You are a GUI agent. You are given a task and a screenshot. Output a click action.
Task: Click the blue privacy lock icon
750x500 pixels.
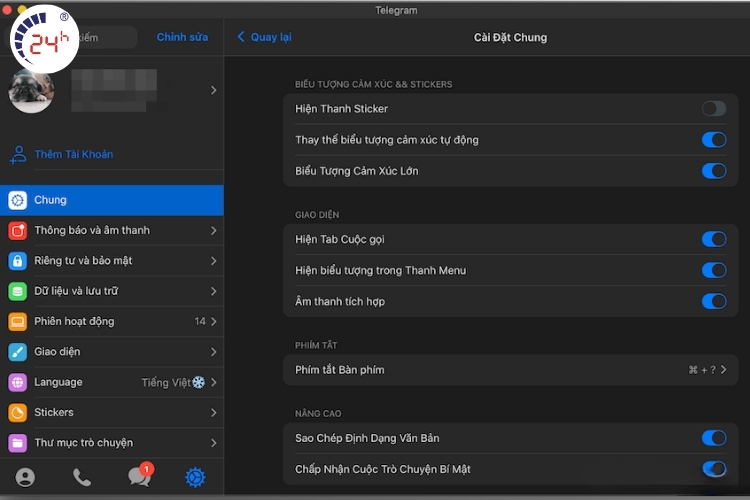pyautogui.click(x=18, y=261)
